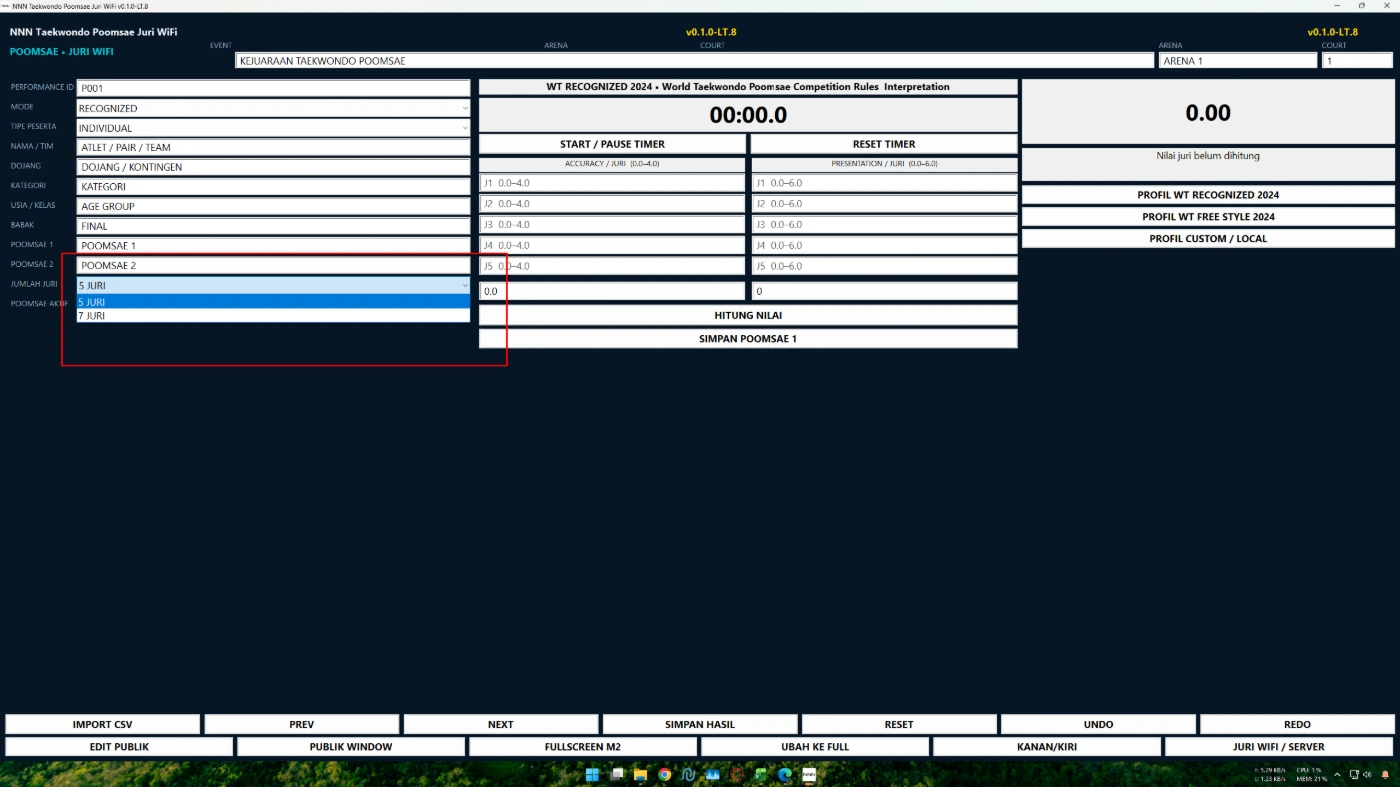This screenshot has width=1400, height=787.
Task: Click the PERFORMANCE ID field P001
Action: [273, 88]
